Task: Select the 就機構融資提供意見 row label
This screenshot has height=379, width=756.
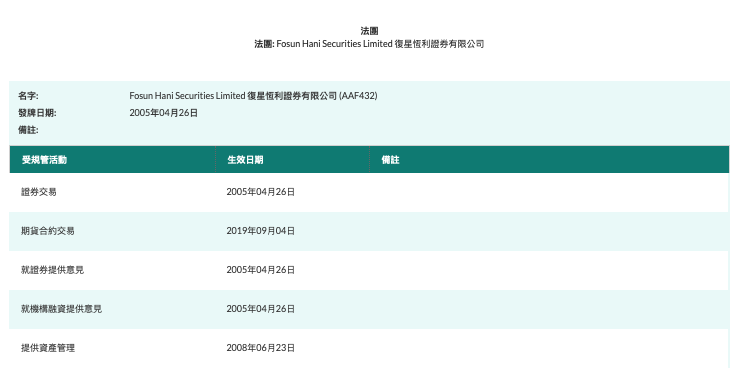Action: click(61, 309)
